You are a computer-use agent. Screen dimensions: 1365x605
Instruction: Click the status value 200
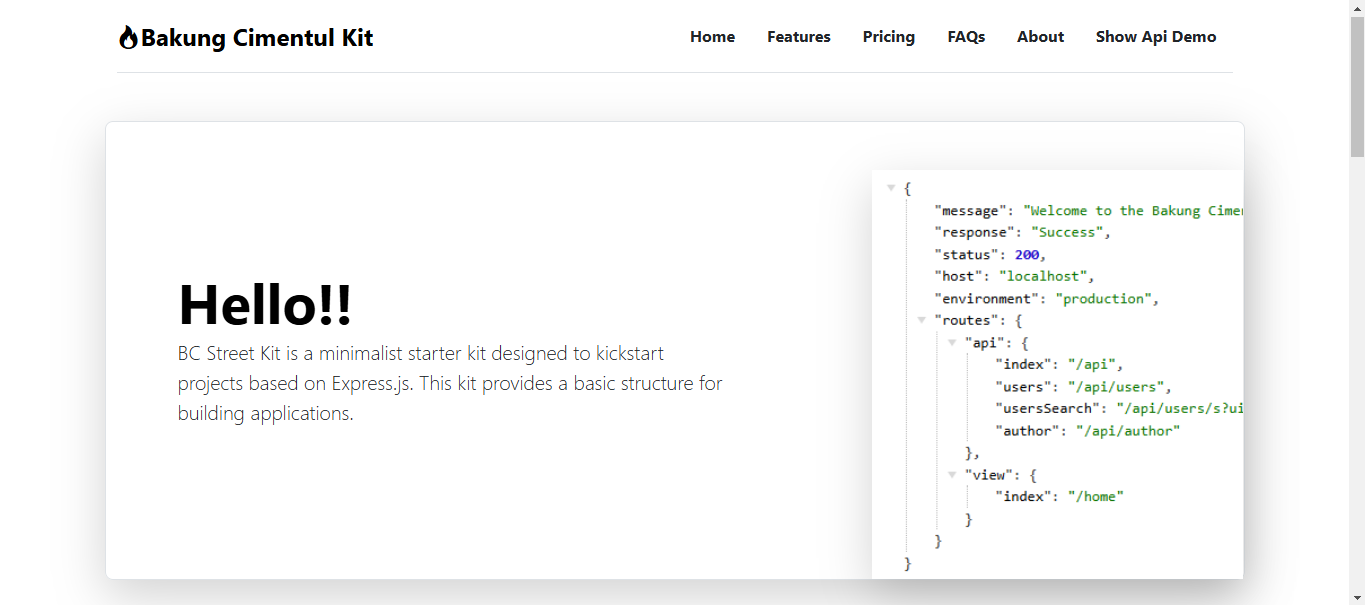click(1027, 255)
